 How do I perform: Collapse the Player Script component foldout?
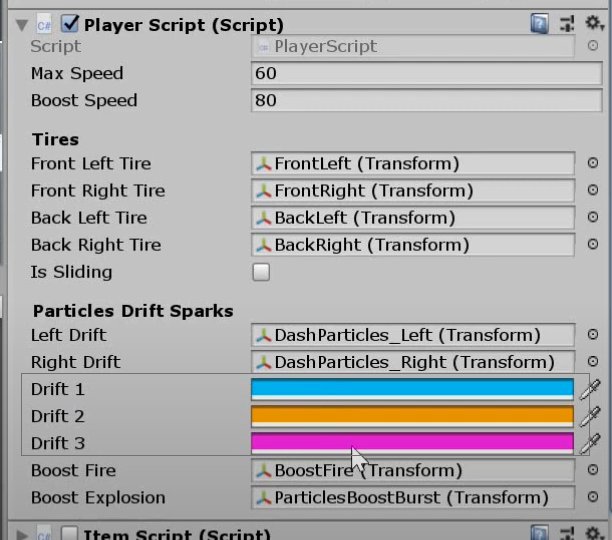point(22,25)
